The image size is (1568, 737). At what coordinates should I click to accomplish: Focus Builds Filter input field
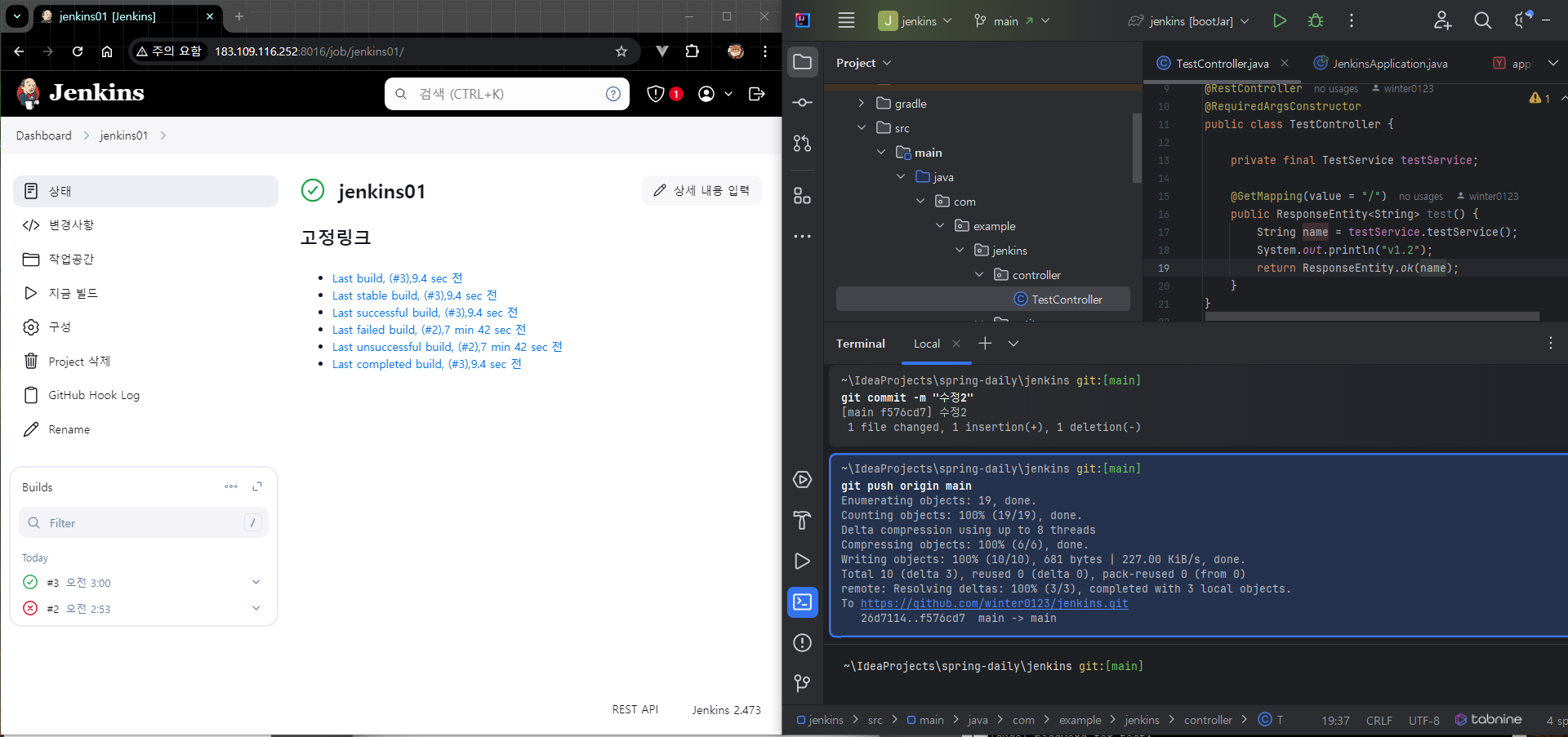(144, 522)
